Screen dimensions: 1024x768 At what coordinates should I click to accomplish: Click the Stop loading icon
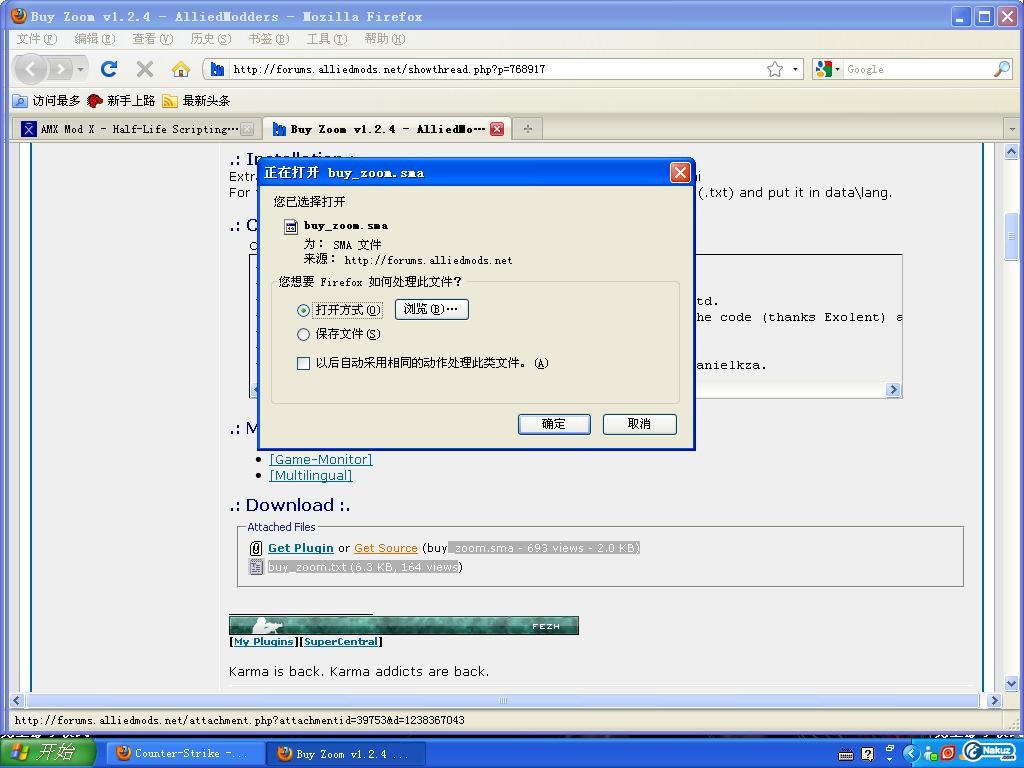(145, 69)
